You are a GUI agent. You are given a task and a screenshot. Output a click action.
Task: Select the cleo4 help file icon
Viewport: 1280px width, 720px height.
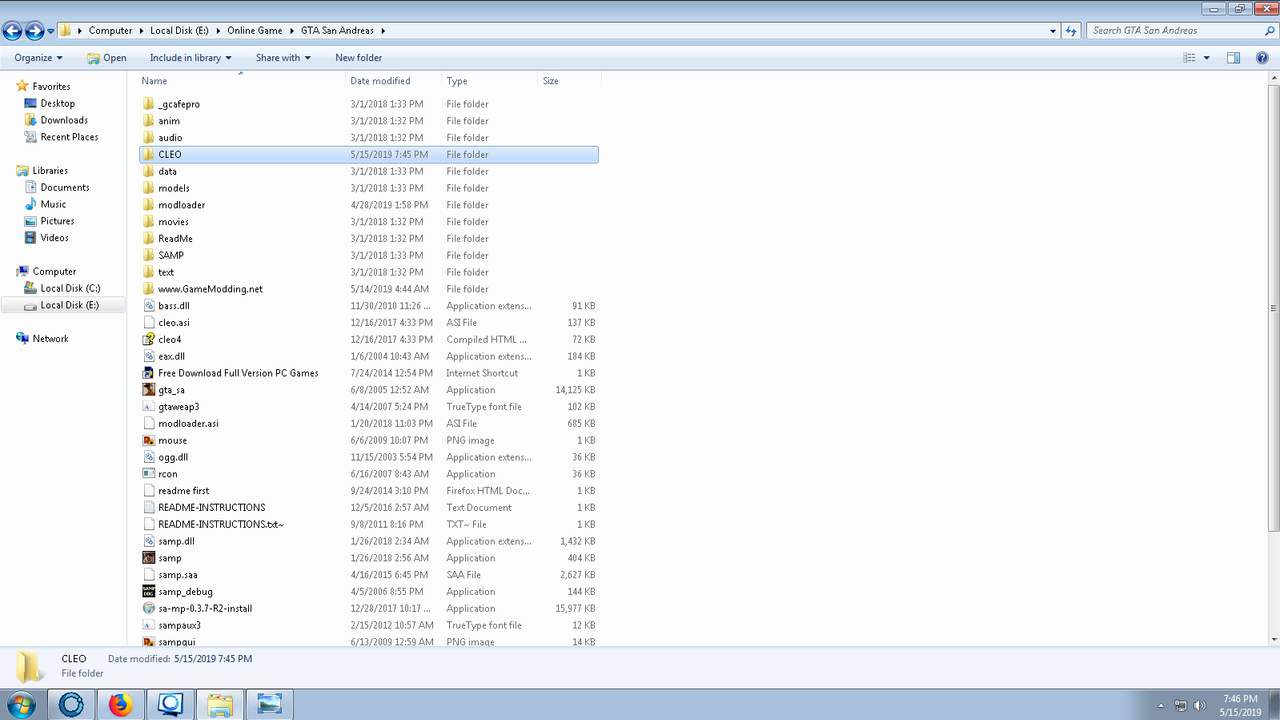149,339
